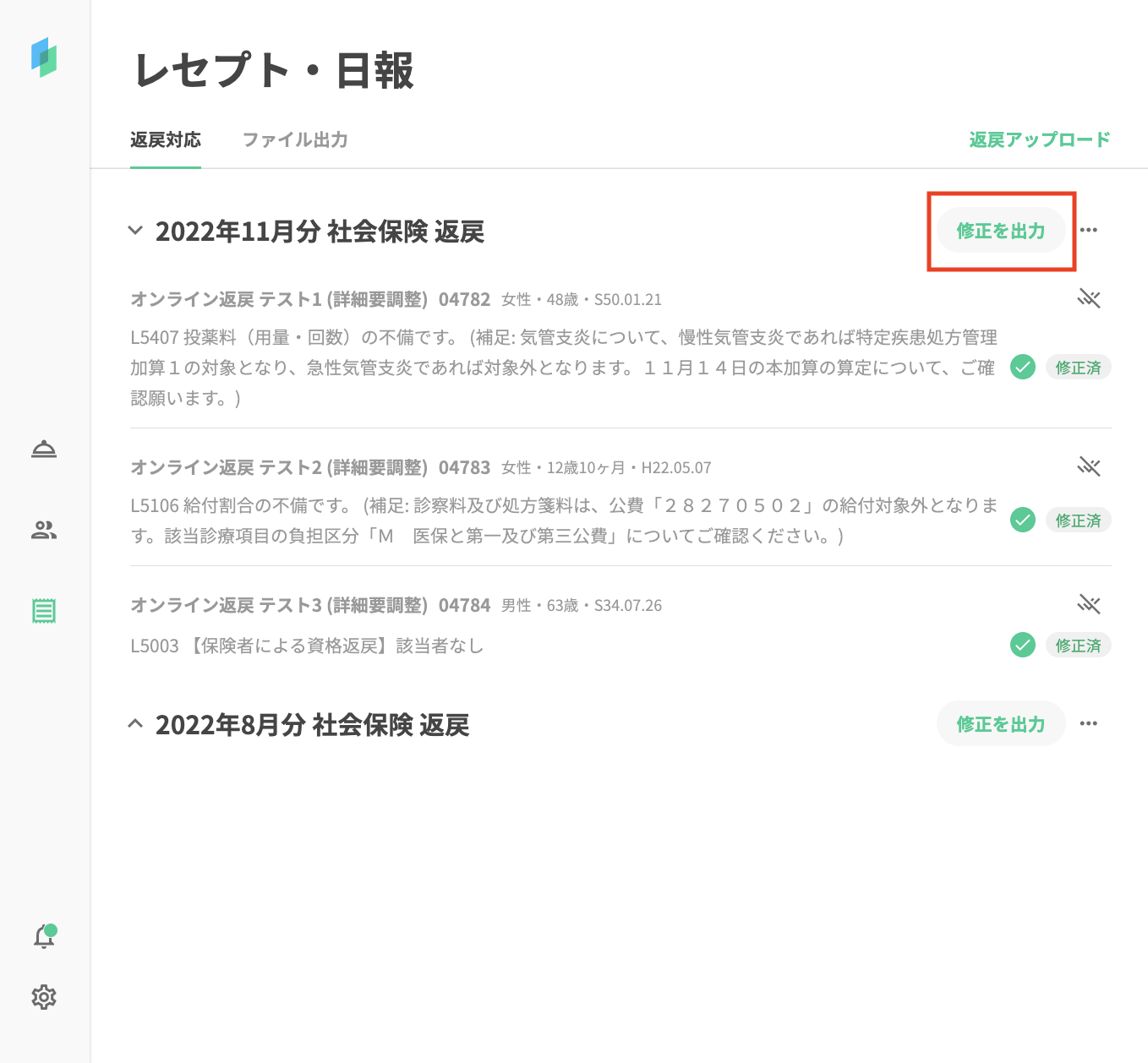Click 修正を出力 for 2022年8月分
This screenshot has width=1148, height=1063.
tap(1000, 724)
